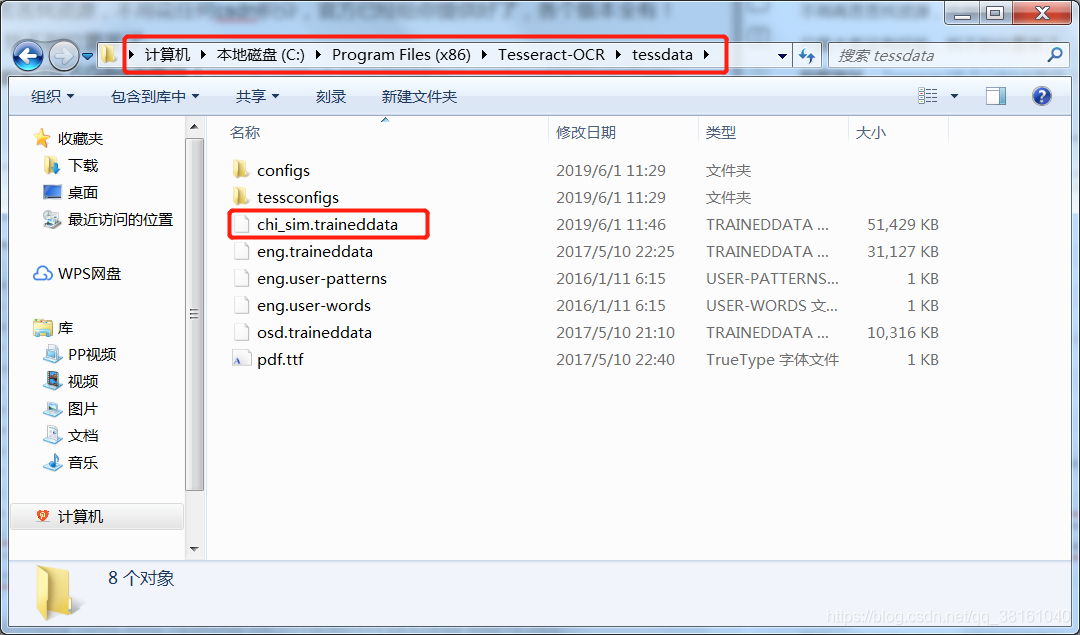This screenshot has height=635, width=1080.
Task: Expand the arrow after the Tesseract-OCR breadcrumb
Action: [619, 54]
